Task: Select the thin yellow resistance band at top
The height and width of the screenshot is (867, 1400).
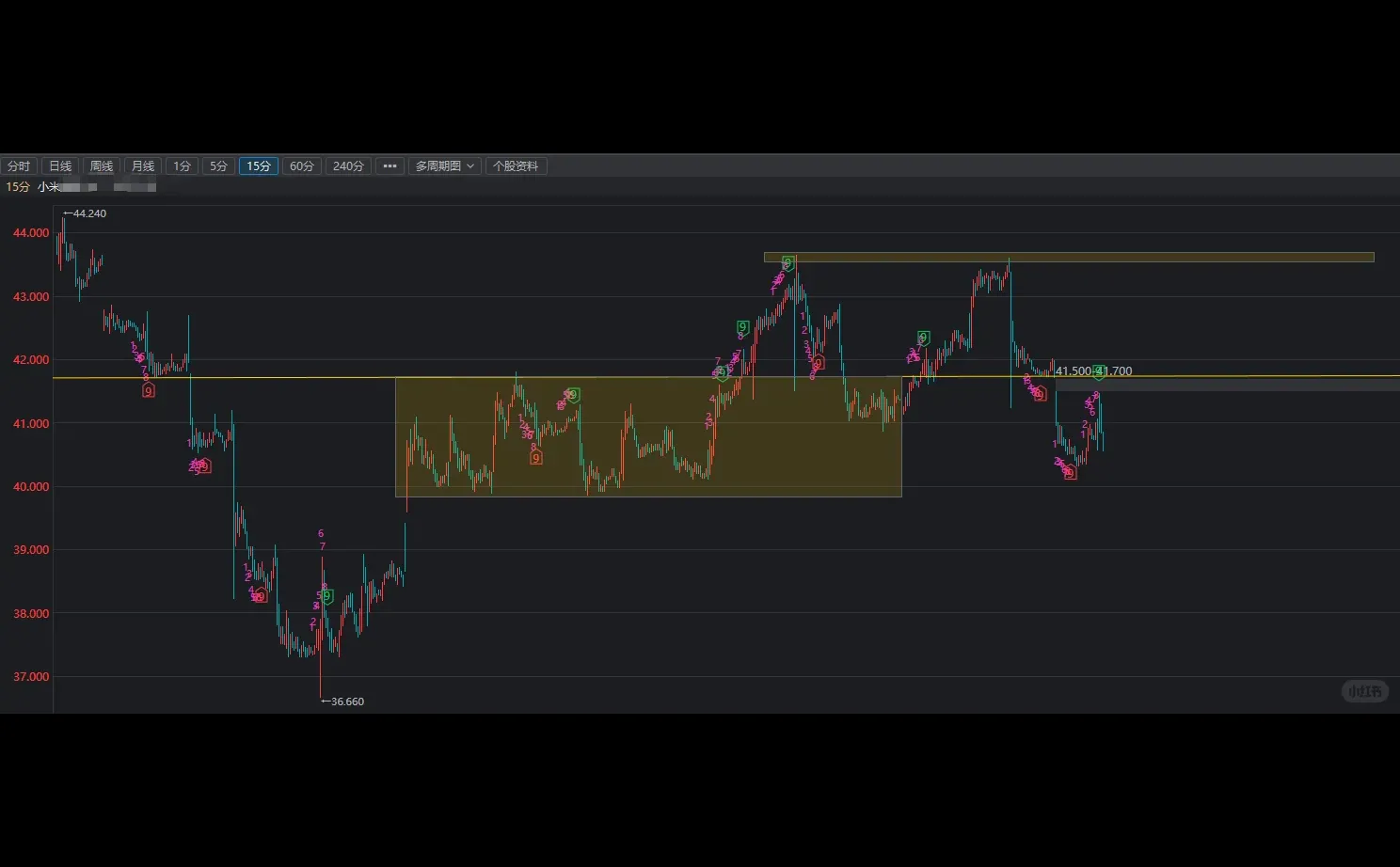Action: pyautogui.click(x=1069, y=257)
